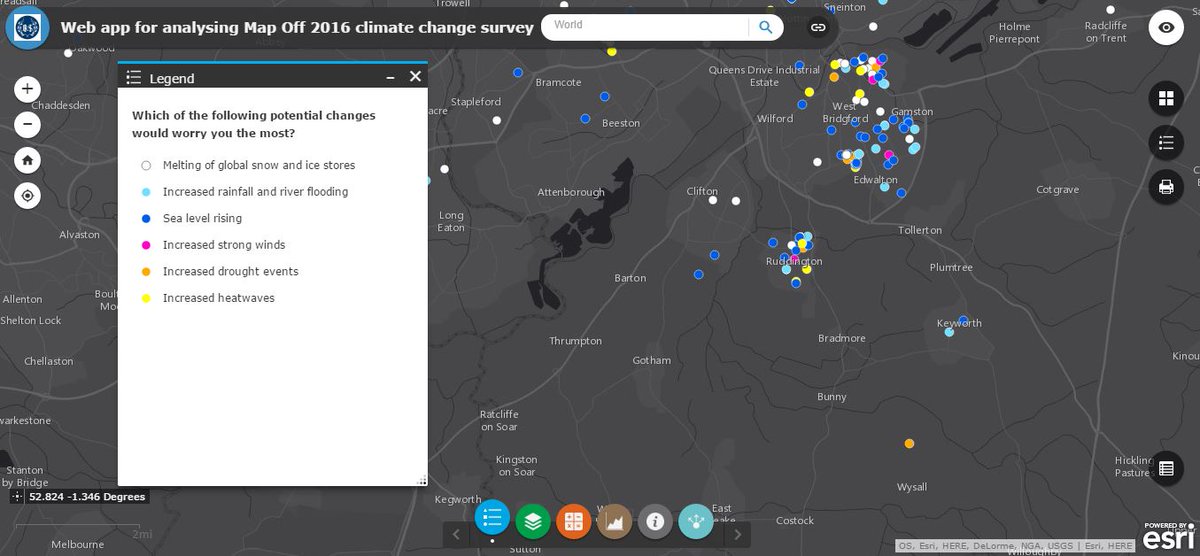Click the text Increased drought events
Viewport: 1200px width, 556px height.
point(231,271)
